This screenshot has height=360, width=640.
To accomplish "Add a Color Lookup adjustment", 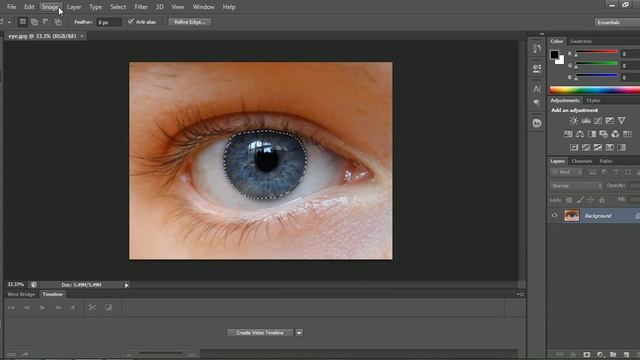I will (x=627, y=134).
